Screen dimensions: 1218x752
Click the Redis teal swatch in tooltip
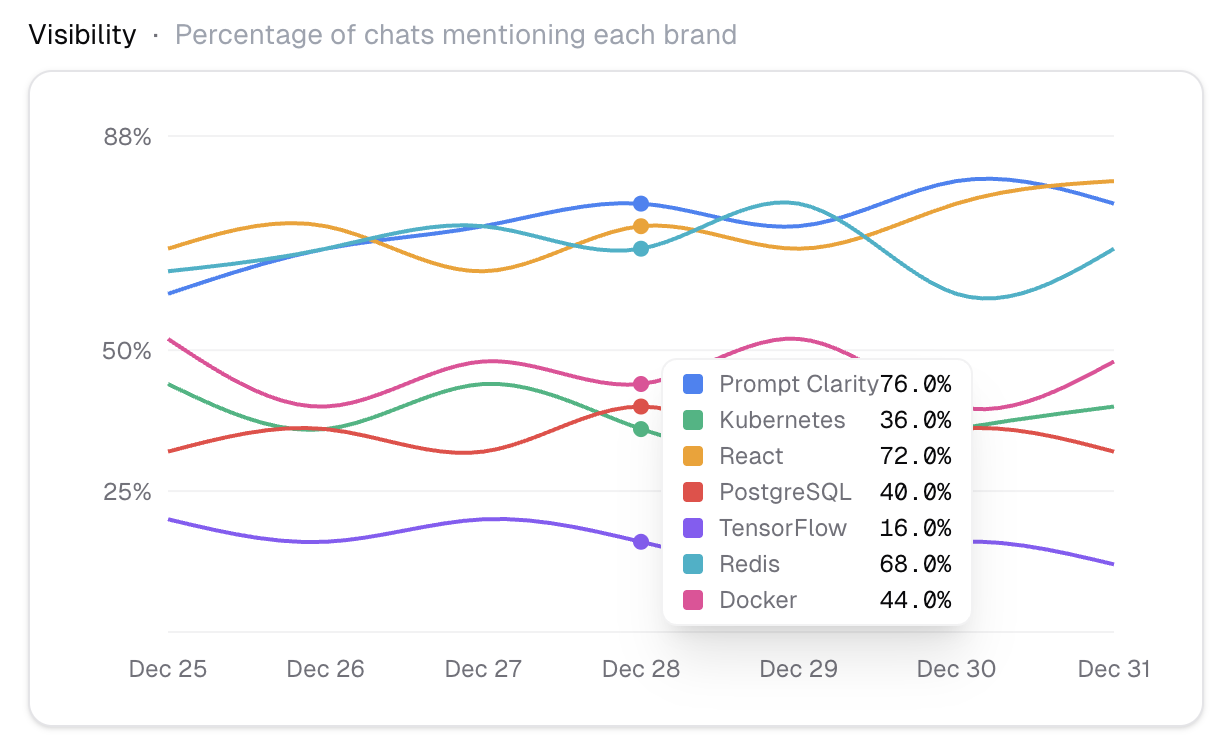[693, 564]
